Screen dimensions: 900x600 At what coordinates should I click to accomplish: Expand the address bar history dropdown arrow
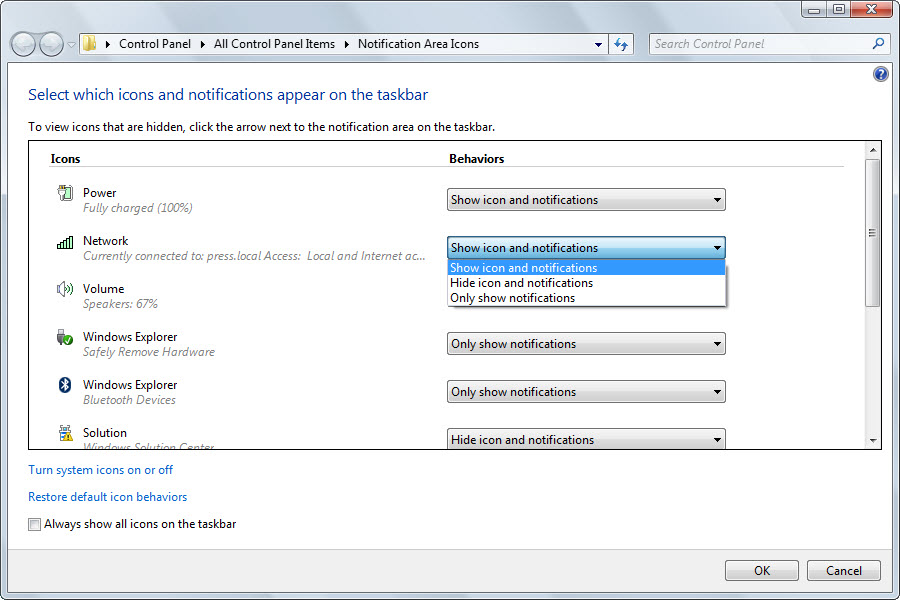pos(598,44)
